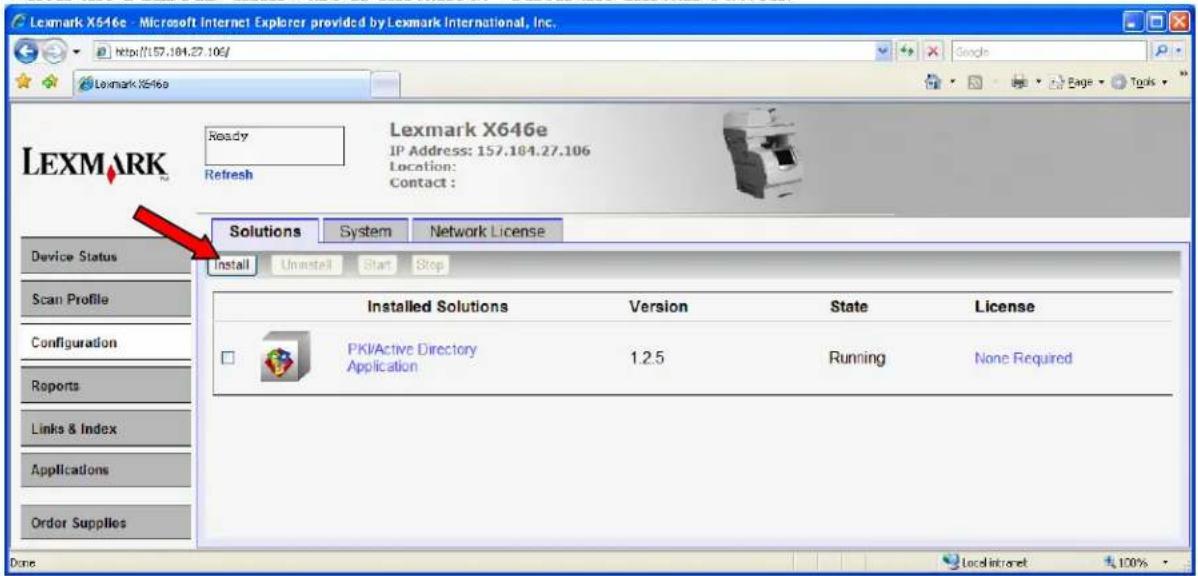Click the Running state text

coord(856,358)
